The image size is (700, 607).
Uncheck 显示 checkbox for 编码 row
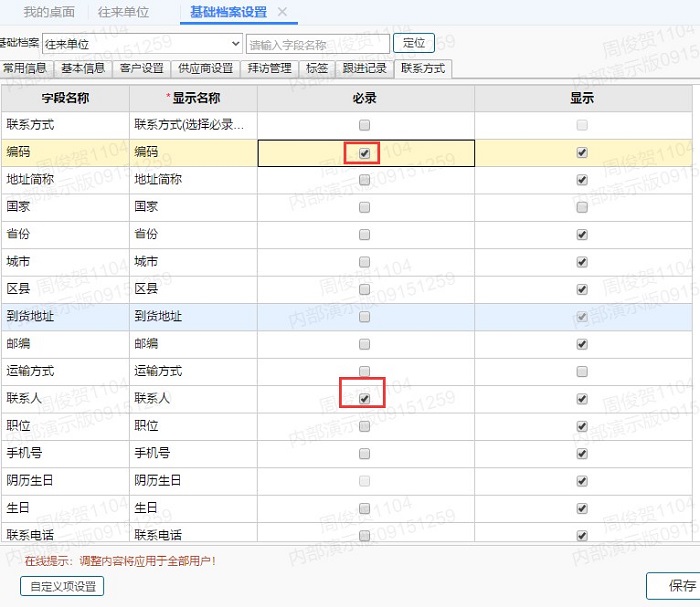tap(582, 152)
